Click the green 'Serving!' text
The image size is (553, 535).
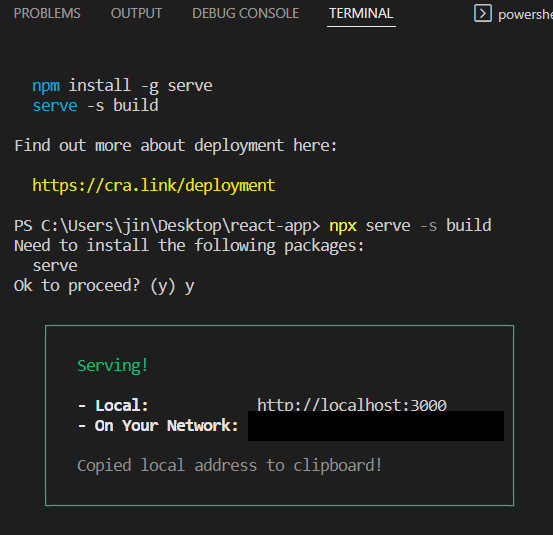coord(113,366)
